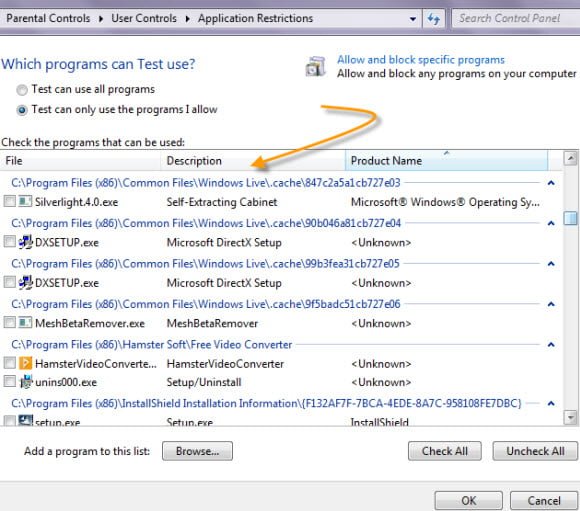The width and height of the screenshot is (580, 511).
Task: Click the Browse... button
Action: click(197, 451)
